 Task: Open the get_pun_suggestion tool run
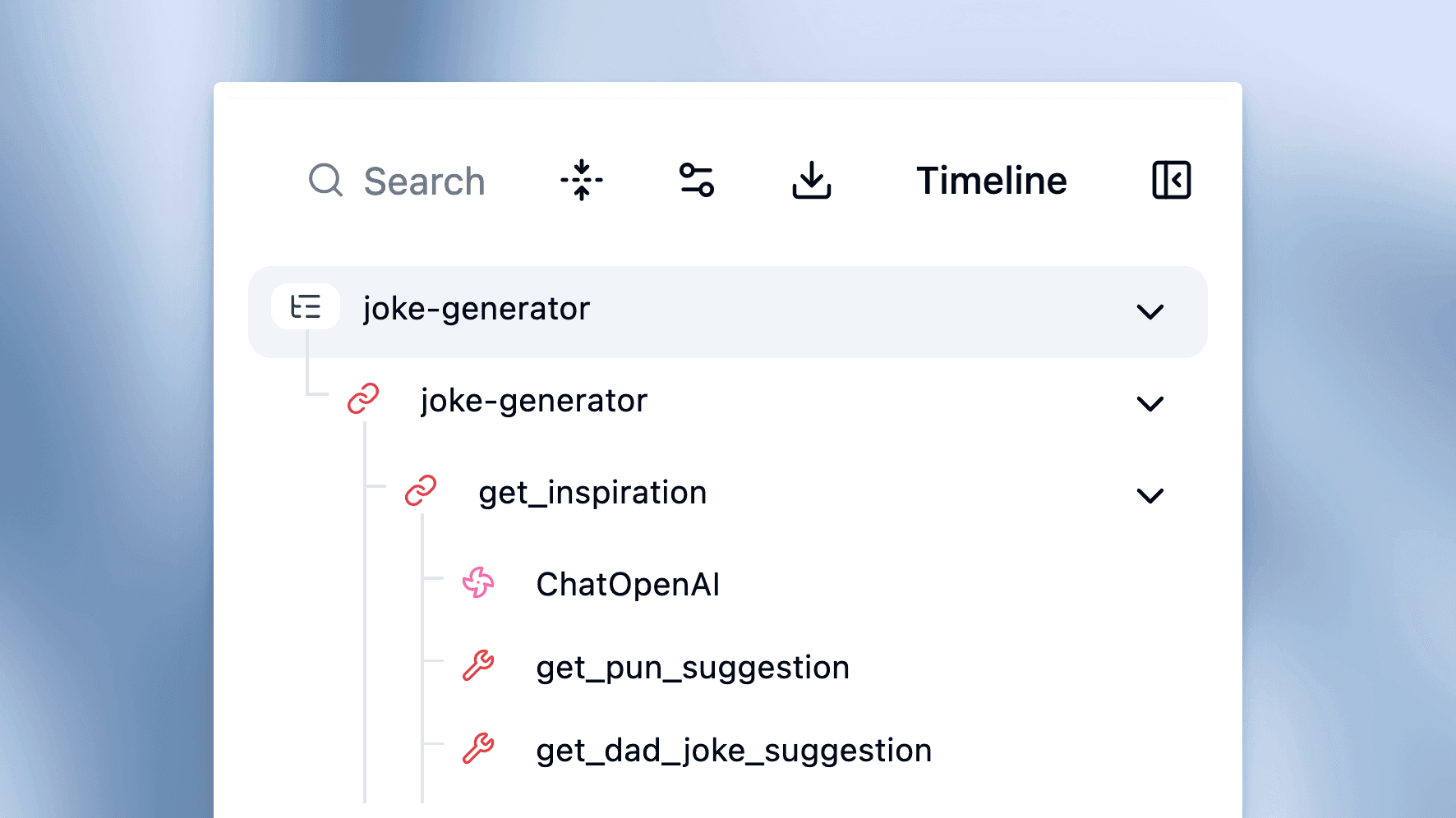point(692,668)
